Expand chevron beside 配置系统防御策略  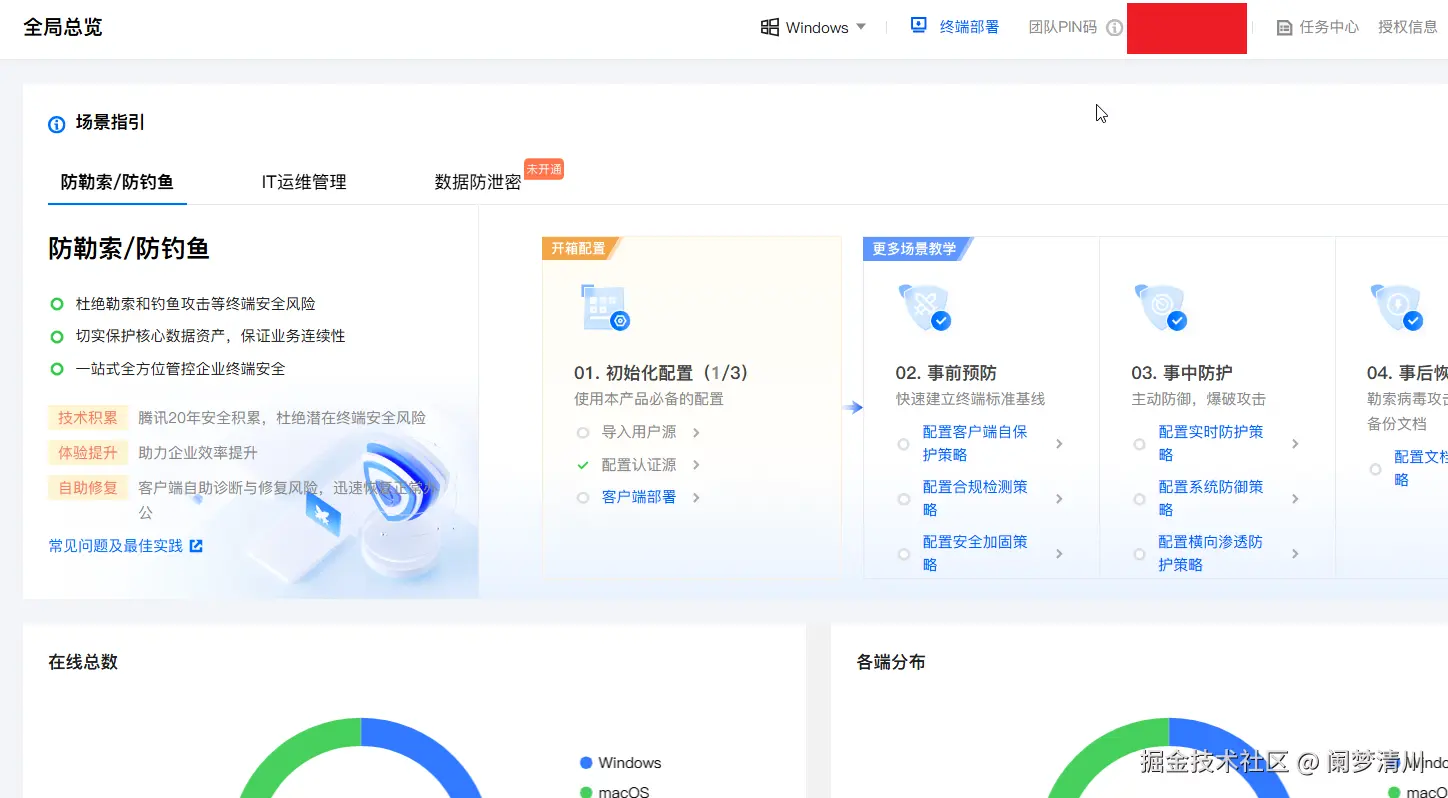pyautogui.click(x=1295, y=498)
